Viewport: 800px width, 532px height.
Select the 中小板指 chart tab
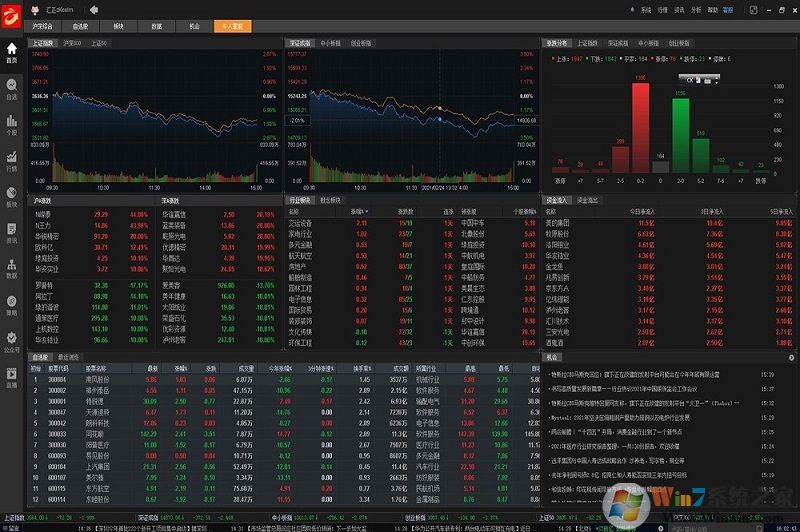pyautogui.click(x=331, y=43)
